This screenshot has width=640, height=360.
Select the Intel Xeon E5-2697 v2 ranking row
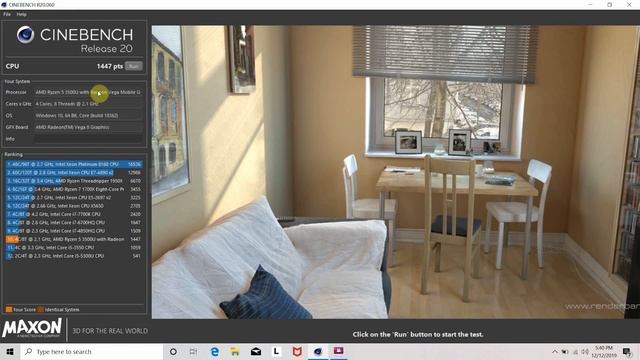(x=74, y=198)
